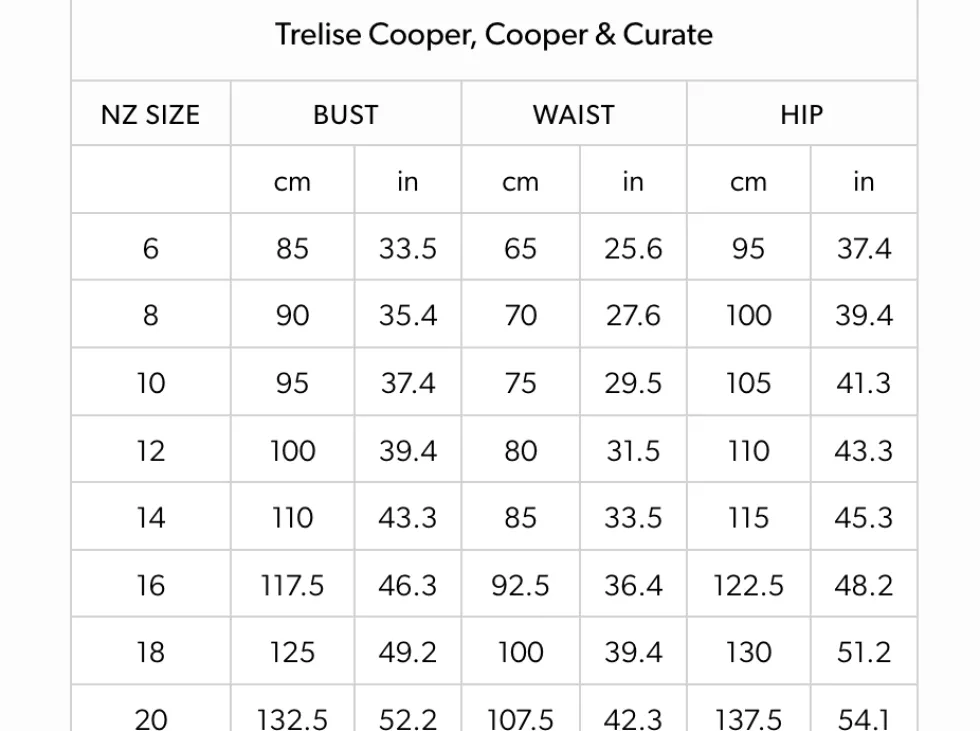Click the cm subheader under BUST
This screenshot has height=731, width=980.
point(292,182)
